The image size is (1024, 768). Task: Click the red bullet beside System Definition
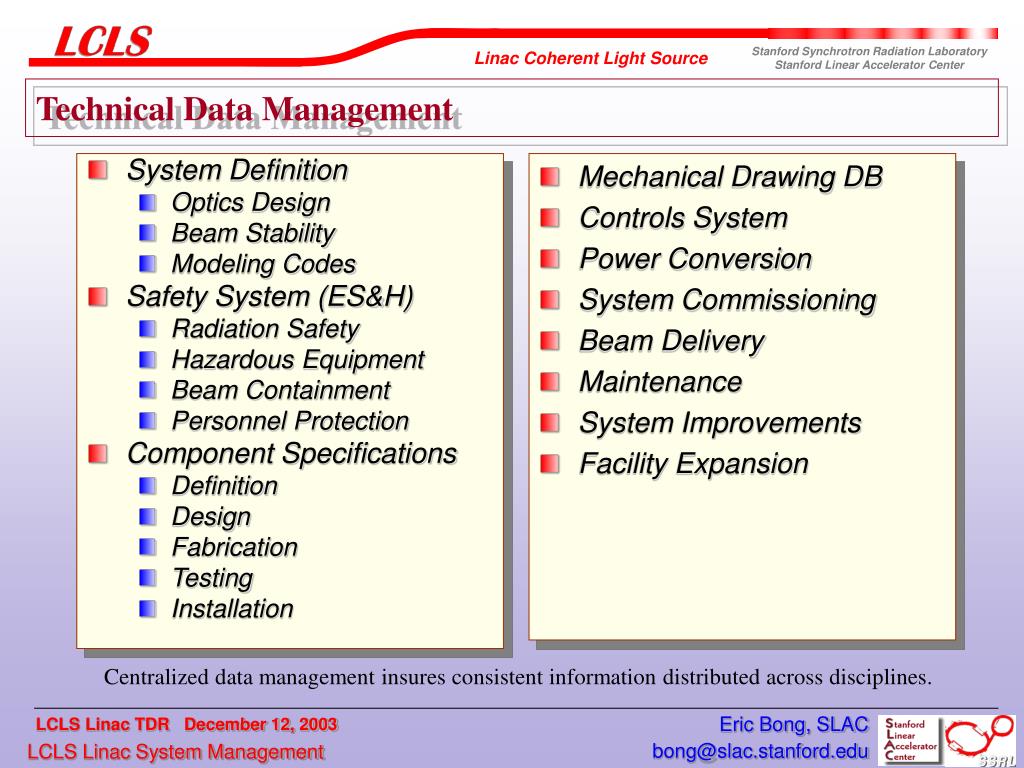[x=98, y=170]
